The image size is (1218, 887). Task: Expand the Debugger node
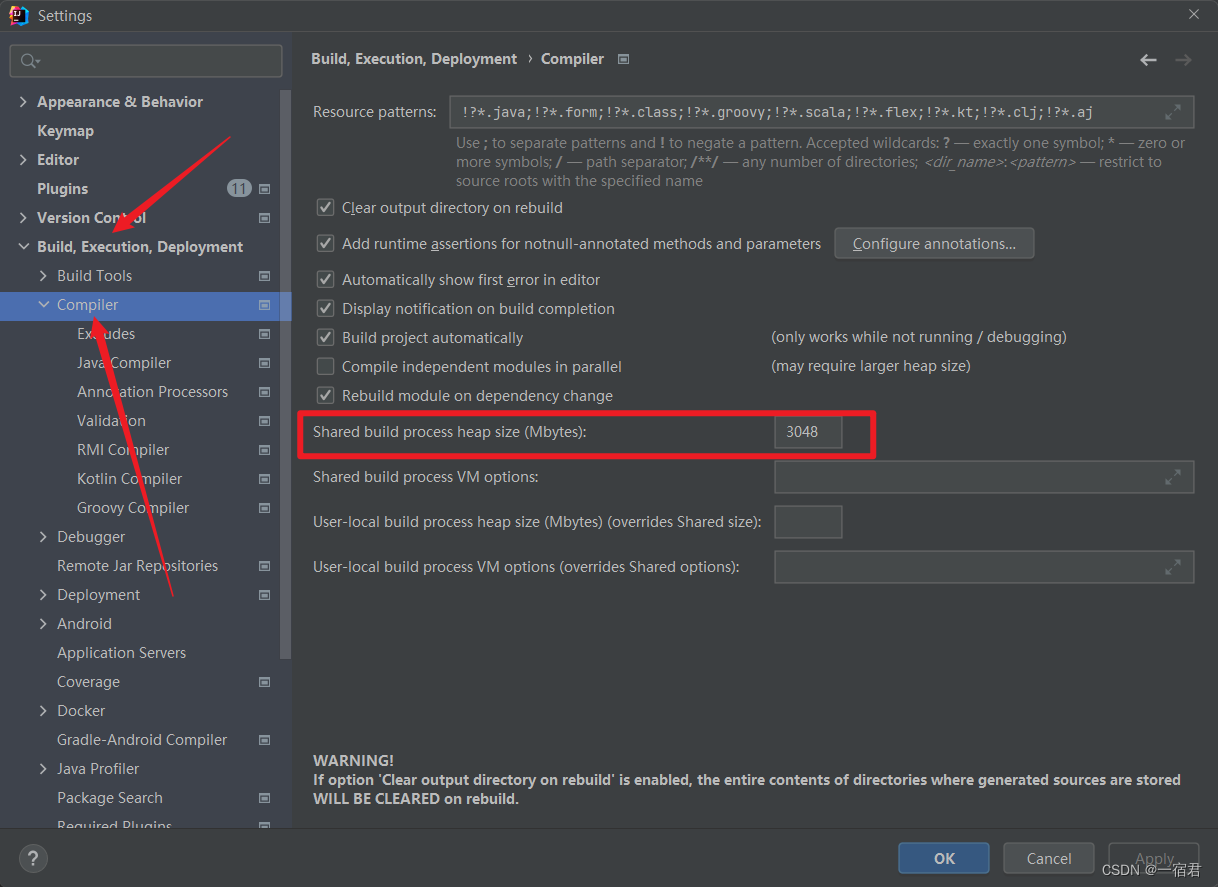pos(43,537)
